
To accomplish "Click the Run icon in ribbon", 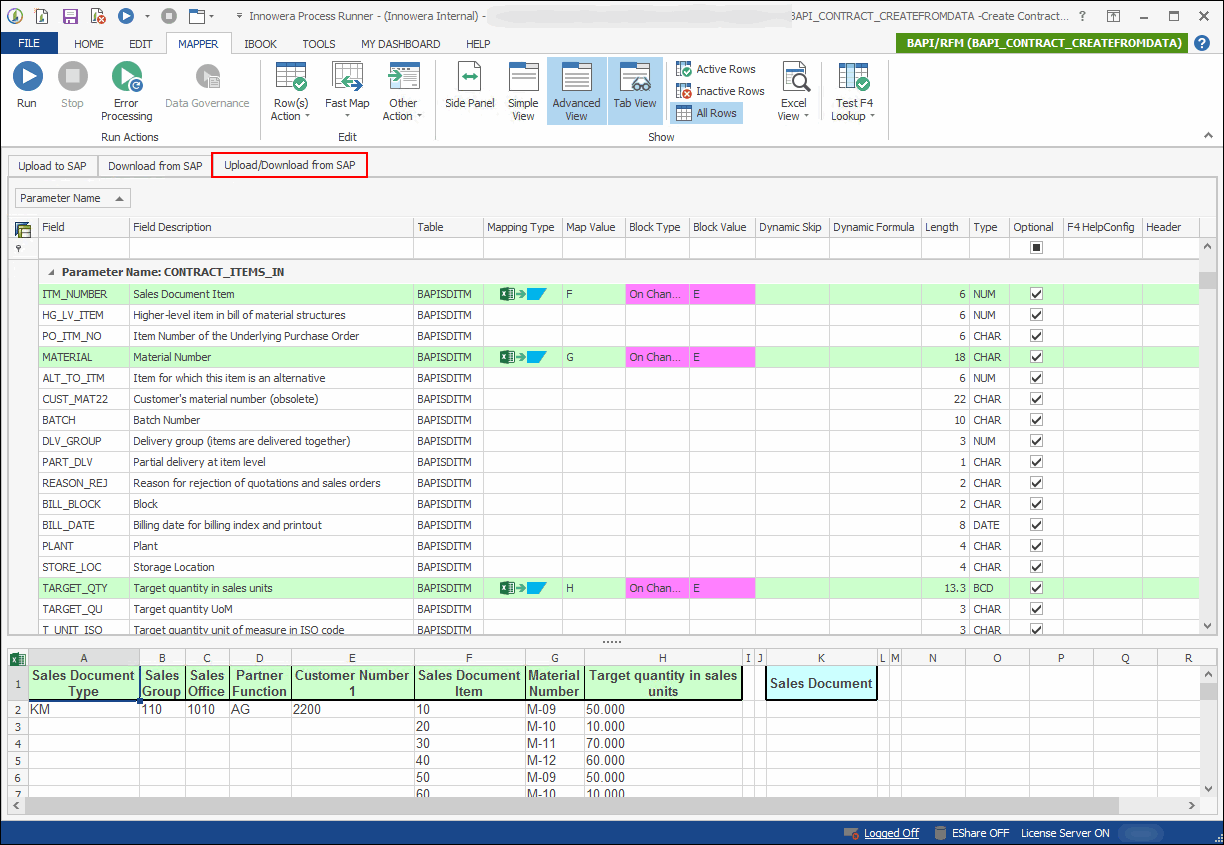I will [27, 78].
